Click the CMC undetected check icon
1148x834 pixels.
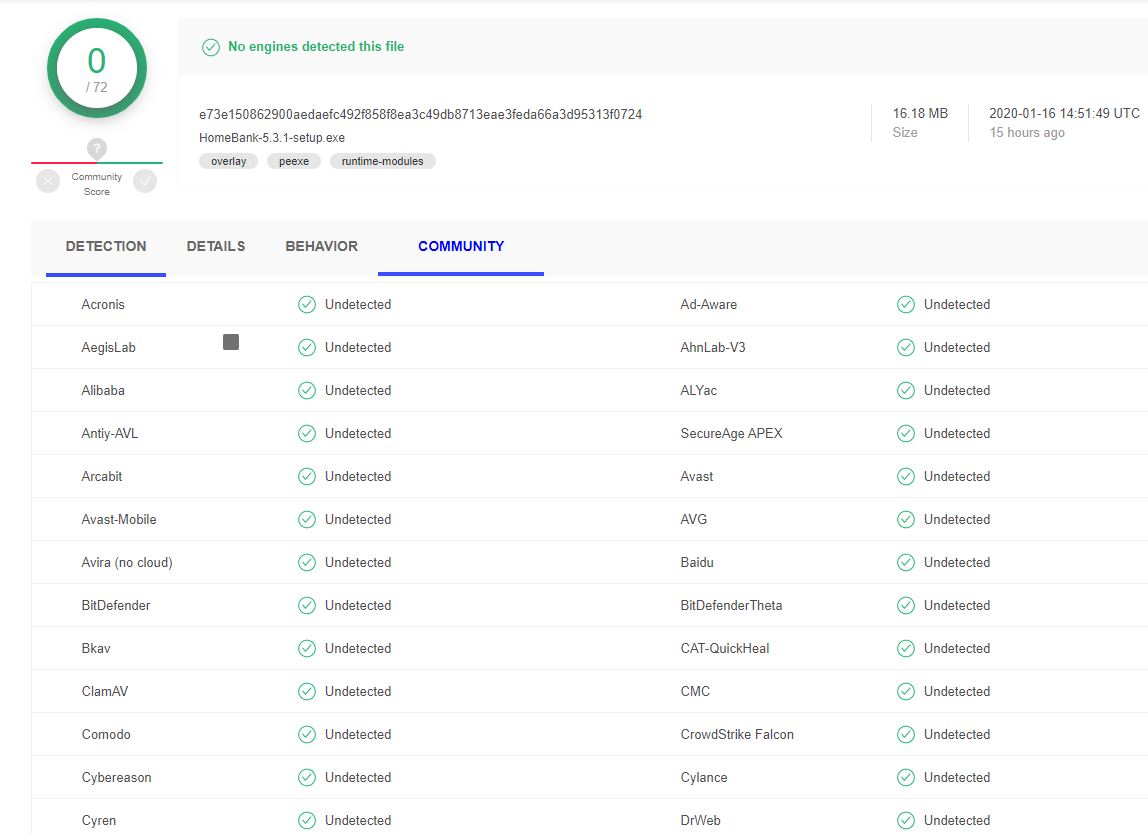pos(906,691)
